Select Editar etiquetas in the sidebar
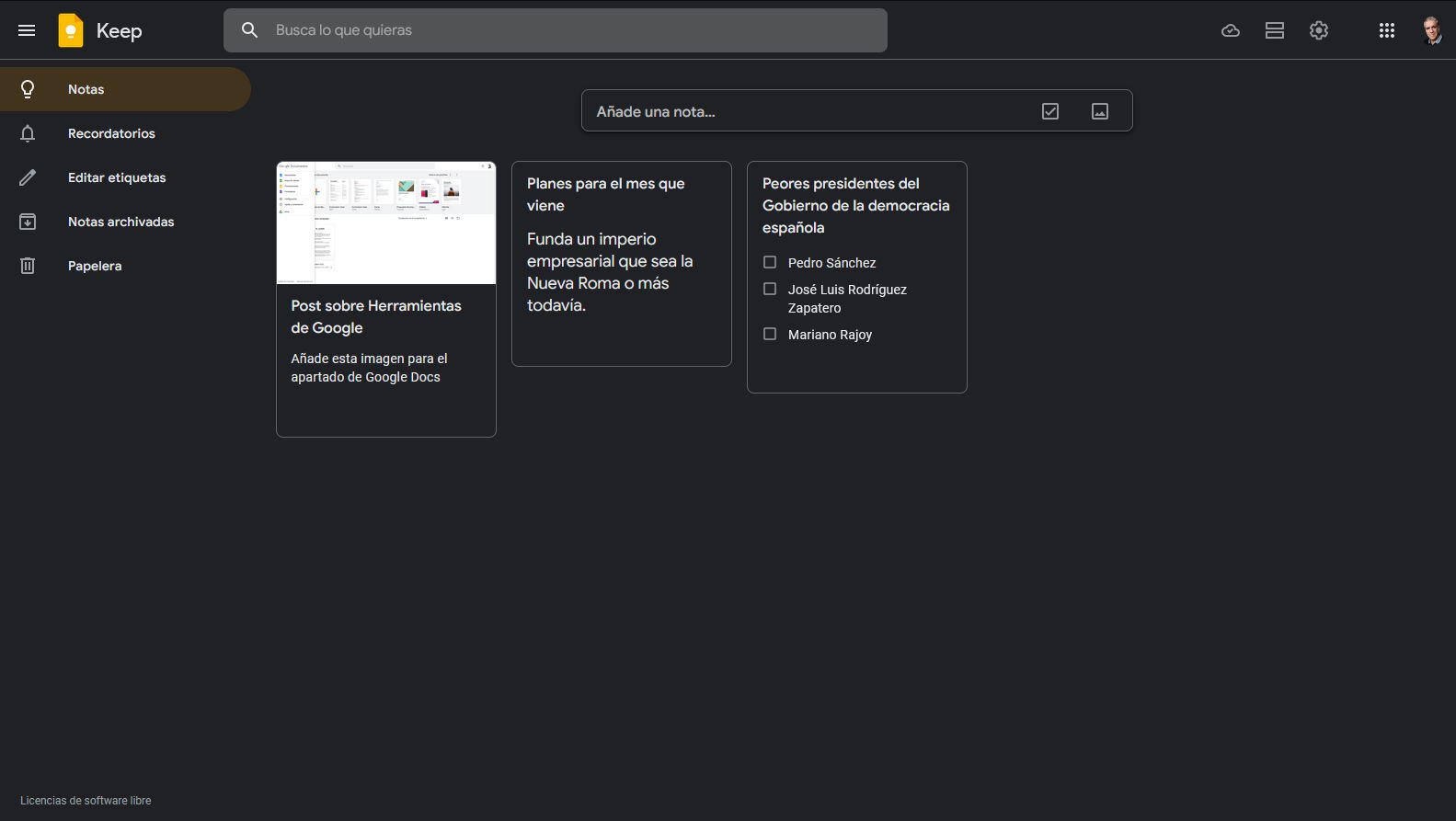Screen dimensions: 1456x821 tap(117, 177)
